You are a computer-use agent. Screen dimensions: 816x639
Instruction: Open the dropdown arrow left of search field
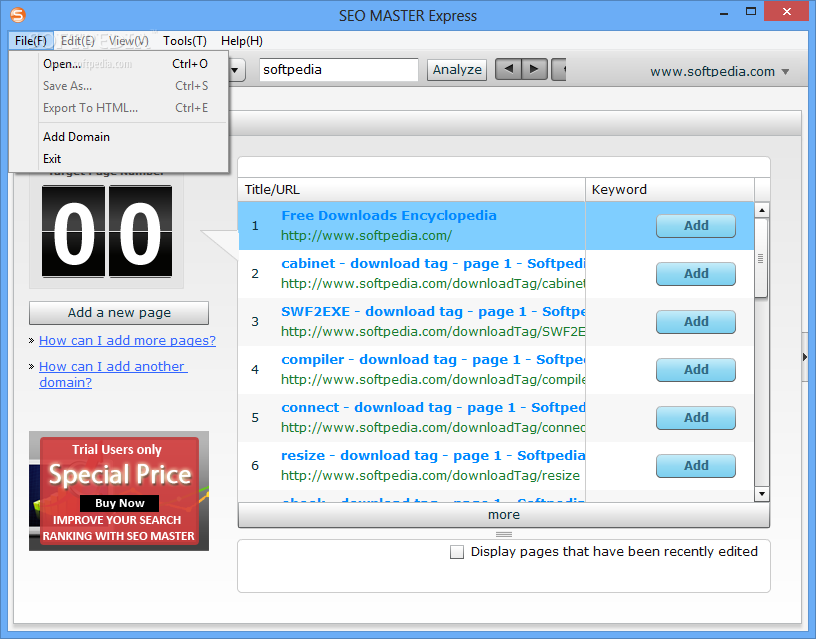pos(235,70)
